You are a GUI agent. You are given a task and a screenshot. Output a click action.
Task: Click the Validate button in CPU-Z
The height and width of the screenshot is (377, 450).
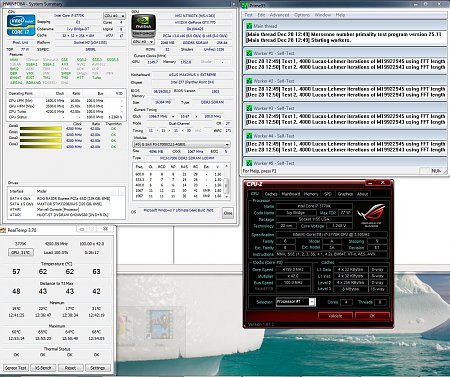[335, 316]
